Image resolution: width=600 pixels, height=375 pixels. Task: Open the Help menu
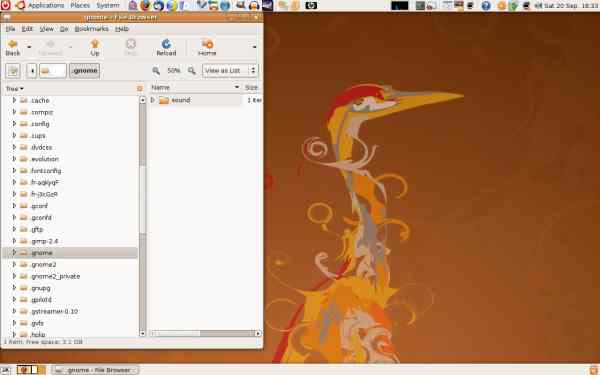(122, 29)
